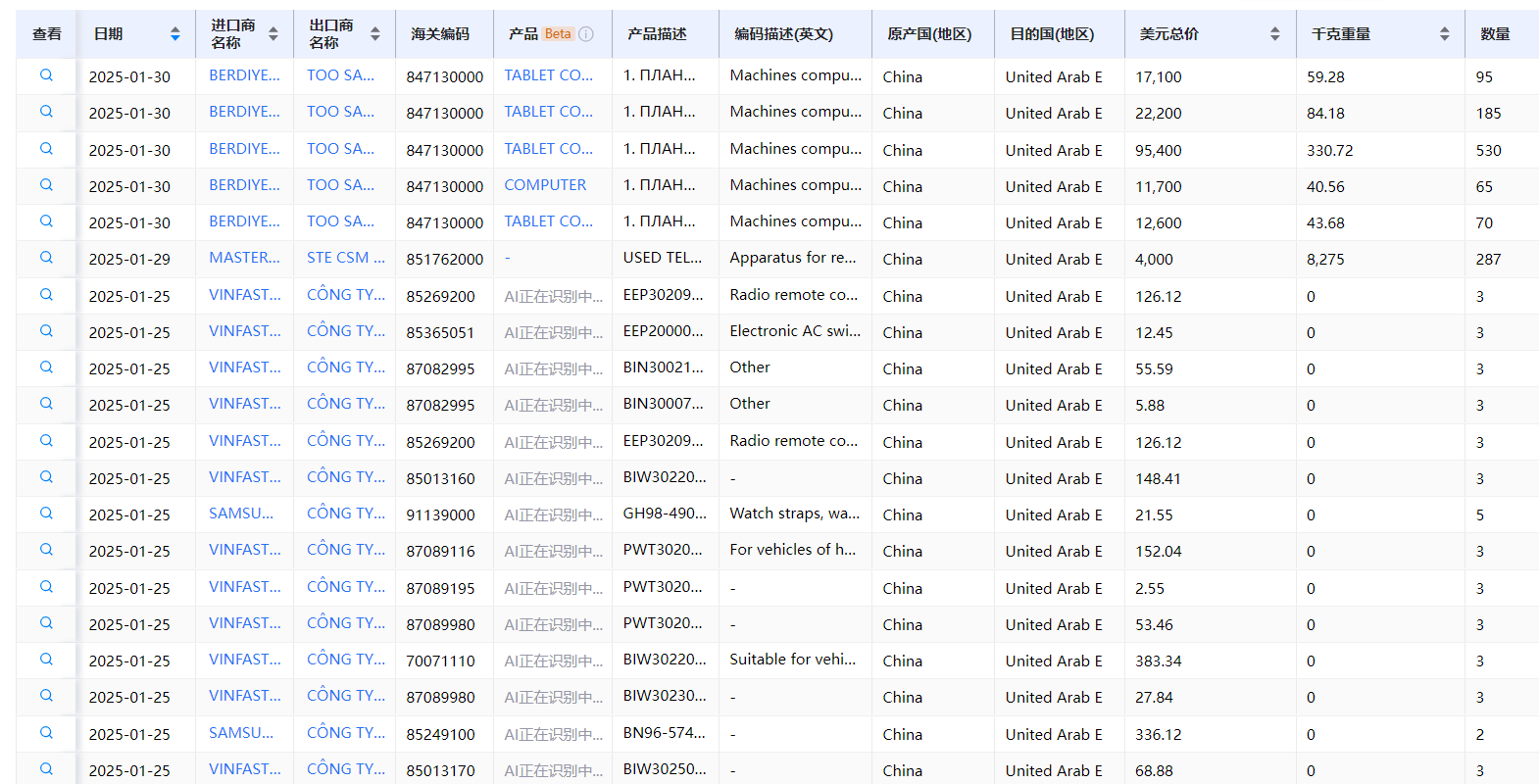Click the 海关编码 column header
This screenshot has height=784, width=1539.
click(x=440, y=34)
